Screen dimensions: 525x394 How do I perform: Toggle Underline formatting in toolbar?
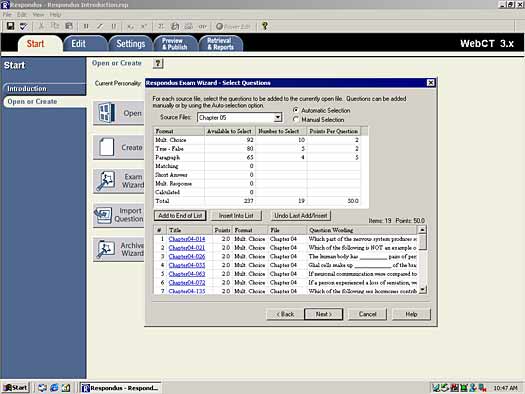(114, 26)
